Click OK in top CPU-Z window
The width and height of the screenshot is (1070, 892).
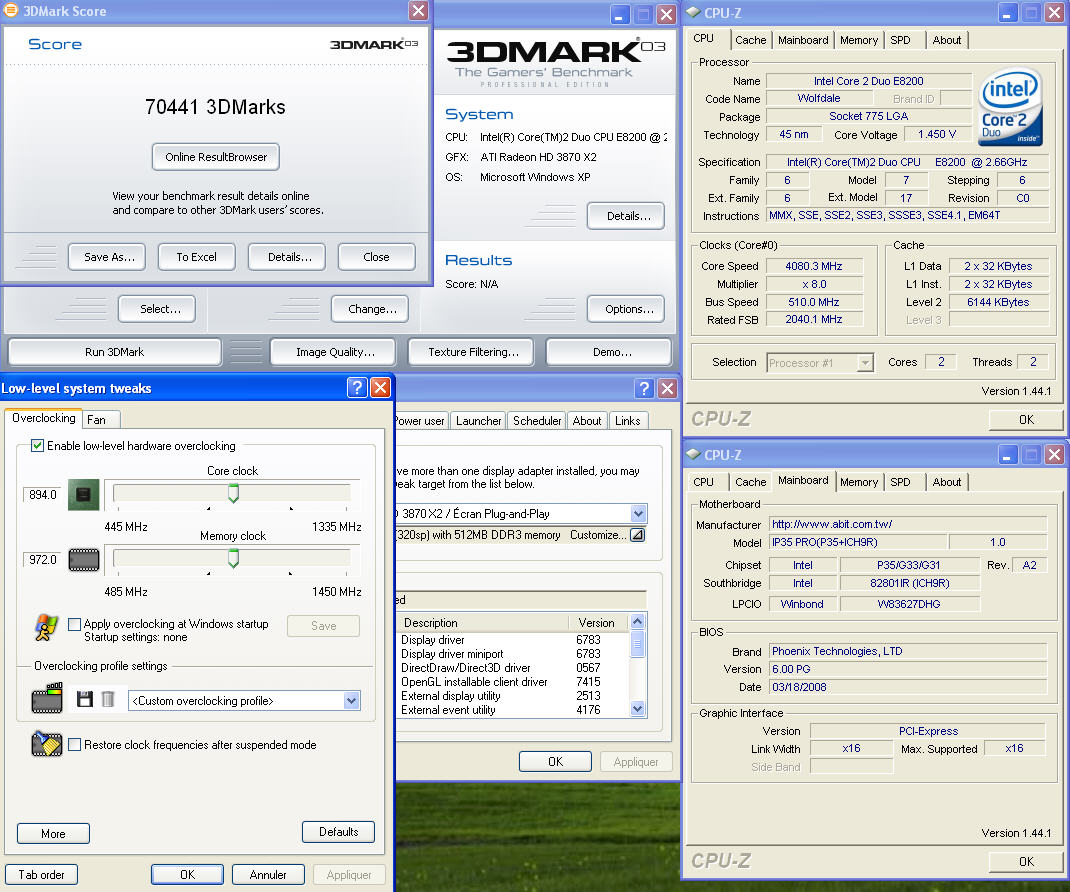tap(1026, 420)
